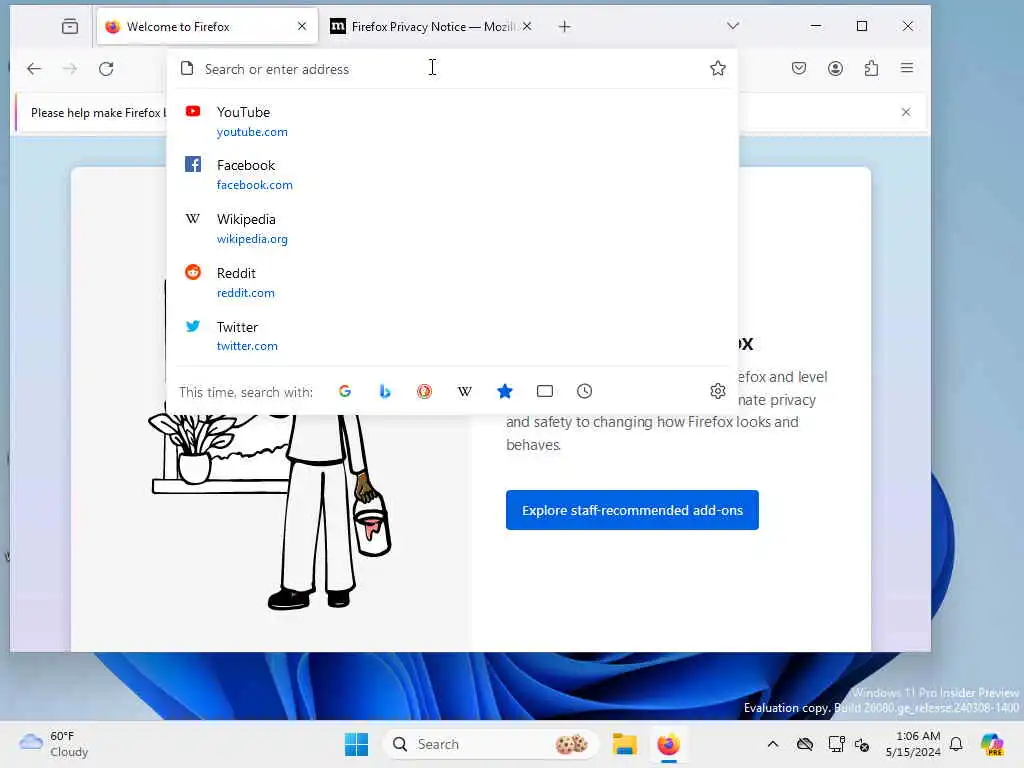This screenshot has height=768, width=1024.
Task: Select the YouTube suggestion
Action: coord(452,121)
